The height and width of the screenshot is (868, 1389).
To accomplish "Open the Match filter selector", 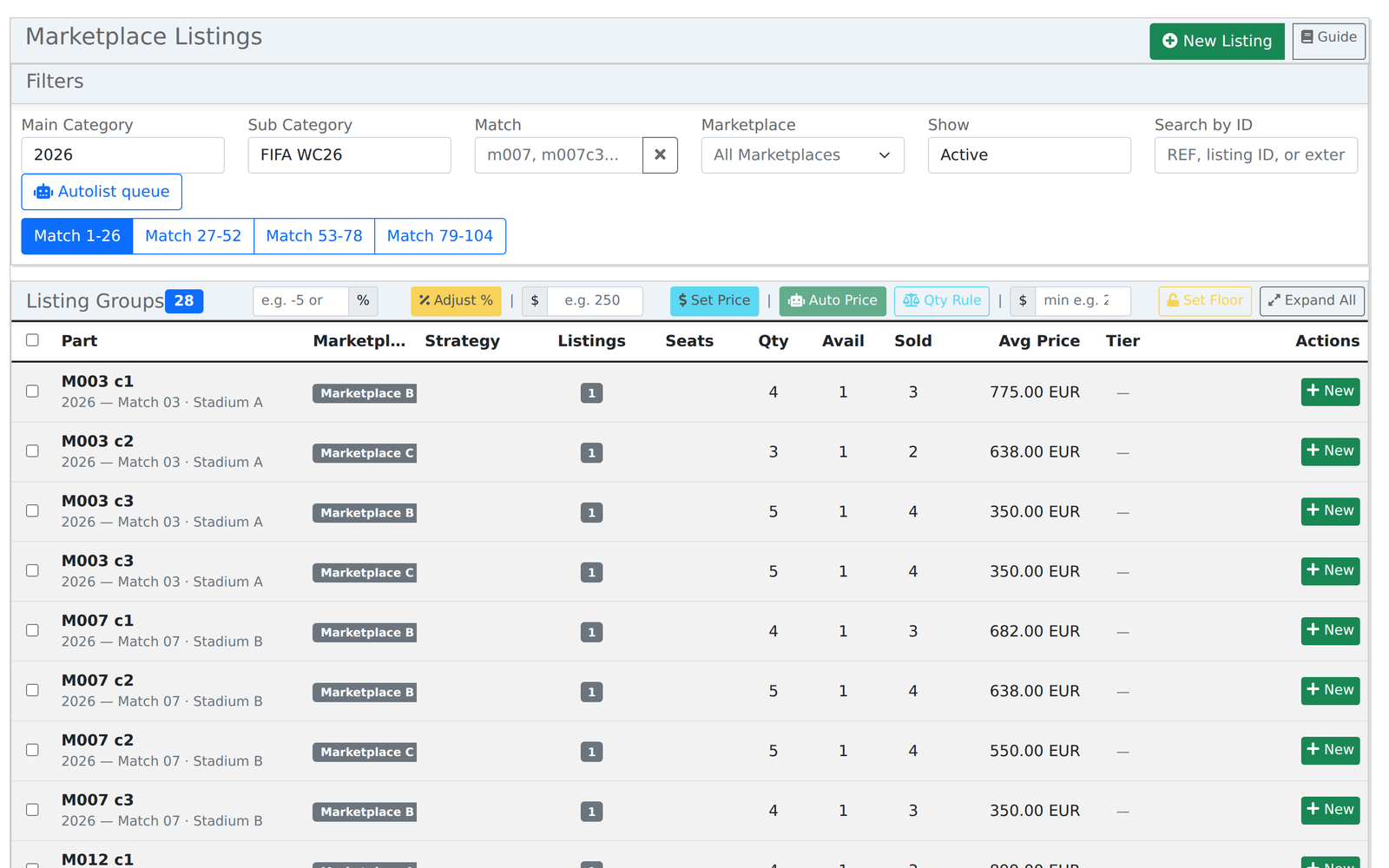I will point(558,155).
